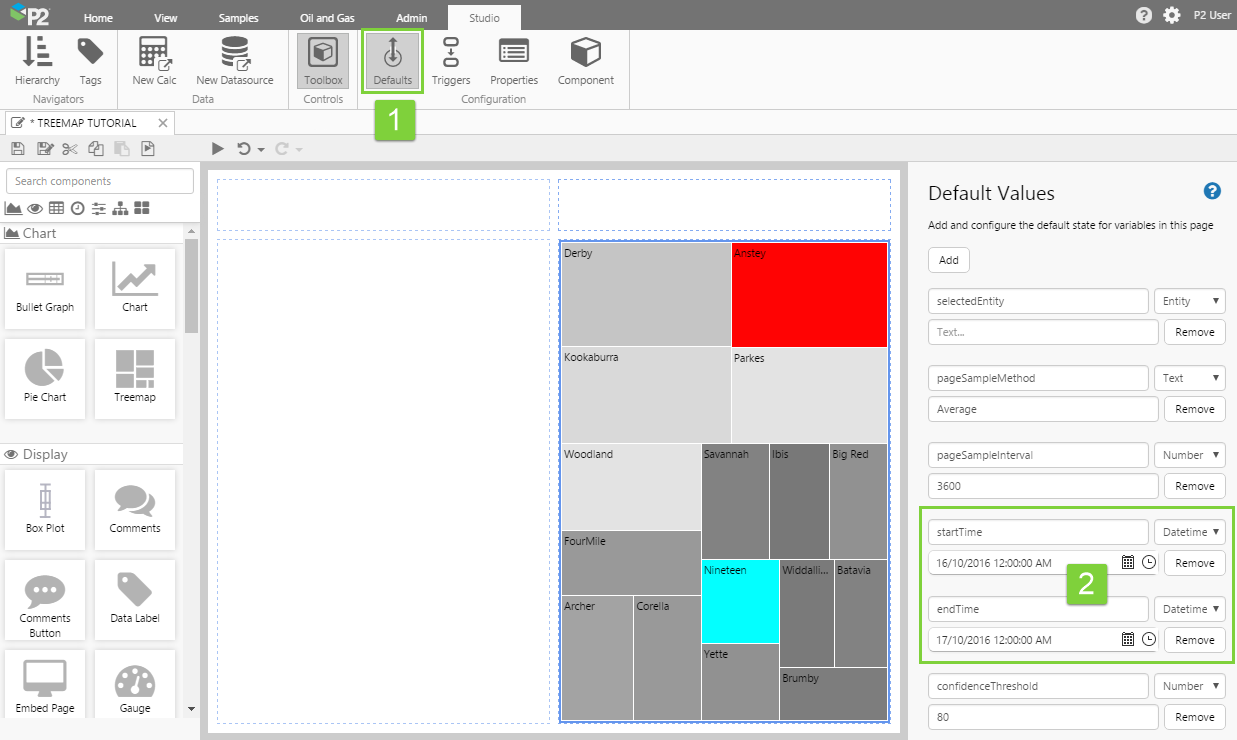Switch to the Oil and Gas tab
The width and height of the screenshot is (1237, 740).
[x=327, y=18]
